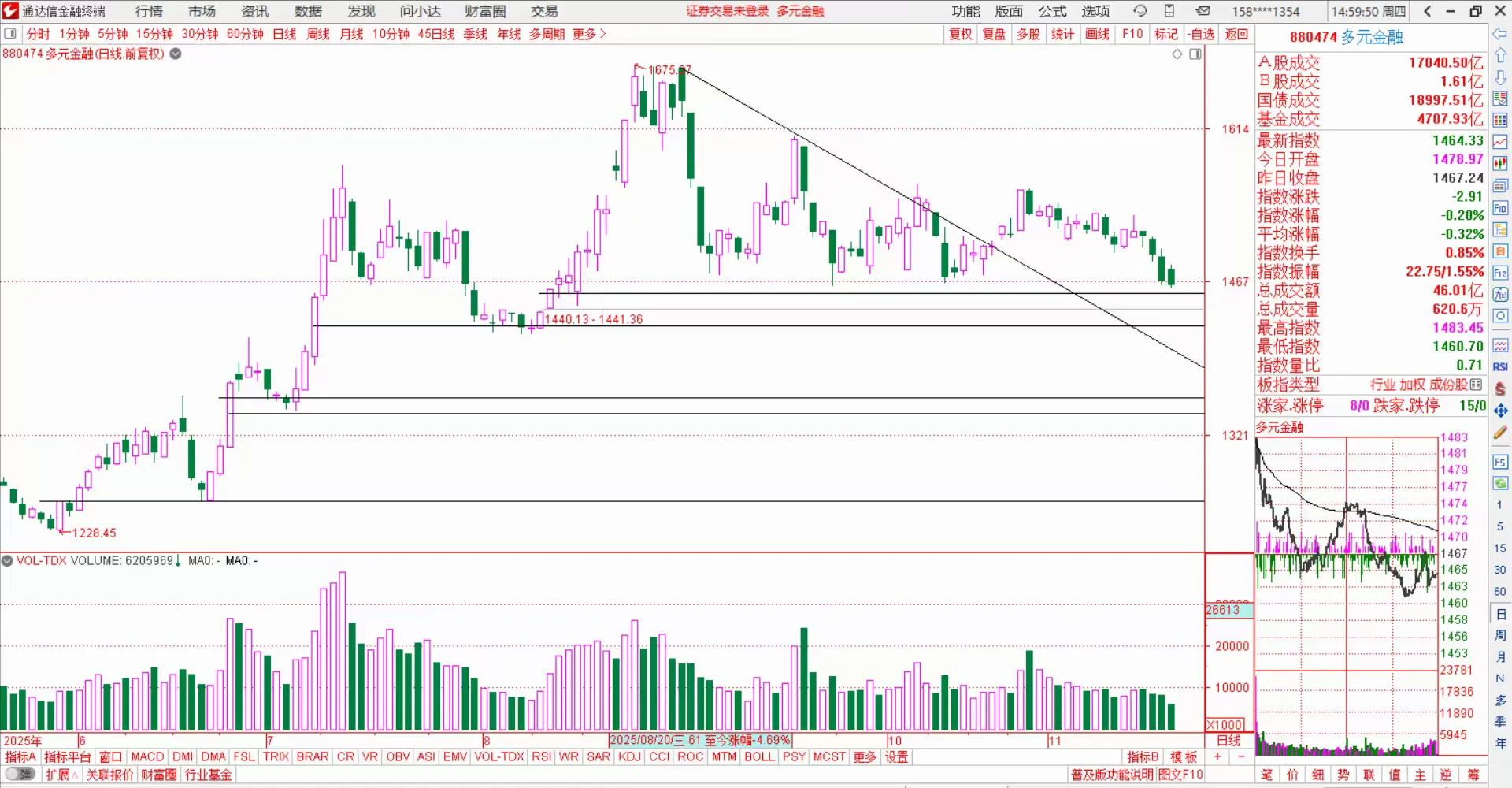Open the f(x) formula icon in sidebar
Screen dimensions: 1512x788
(1500, 295)
